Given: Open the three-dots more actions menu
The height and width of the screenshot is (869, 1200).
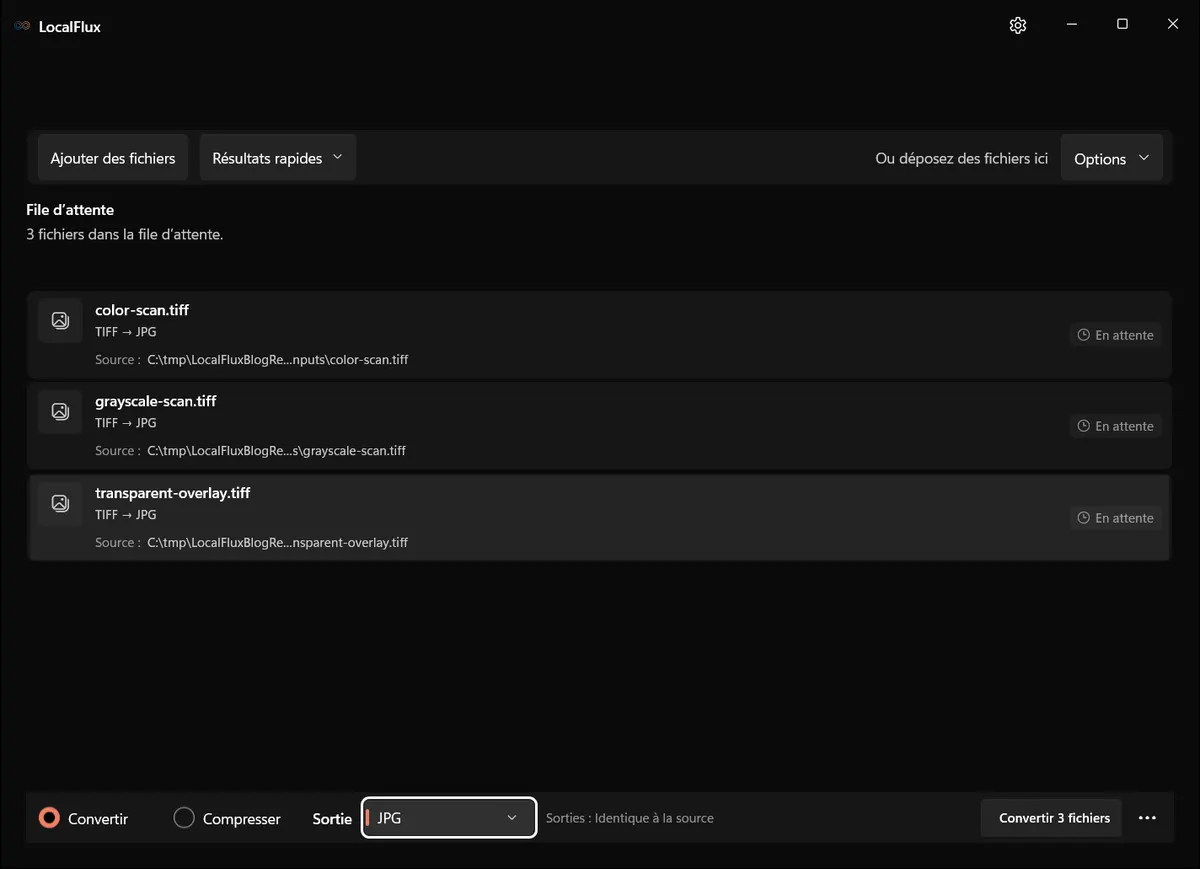Looking at the screenshot, I should [1147, 818].
